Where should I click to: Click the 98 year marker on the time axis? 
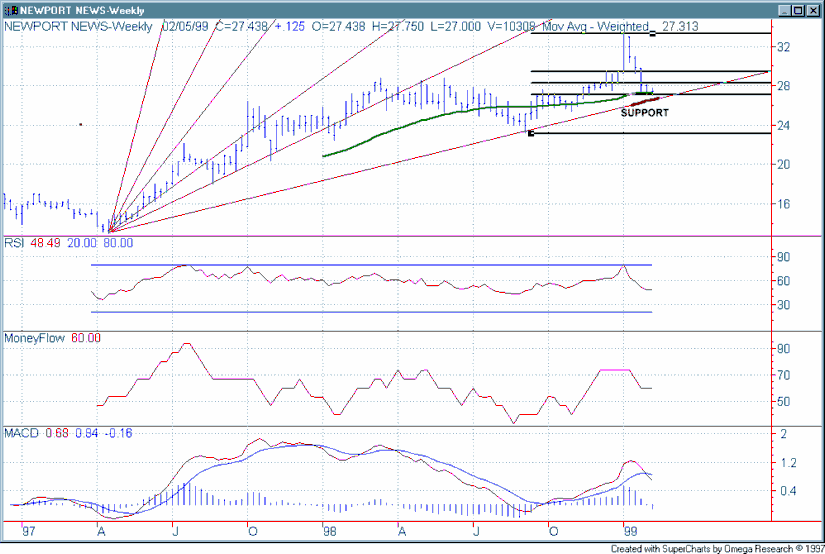(x=329, y=531)
